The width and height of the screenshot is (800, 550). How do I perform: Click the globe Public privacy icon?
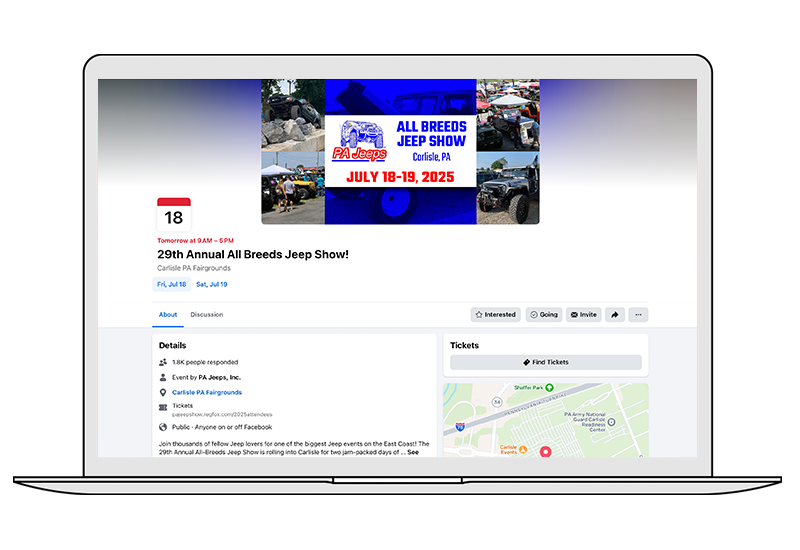163,427
